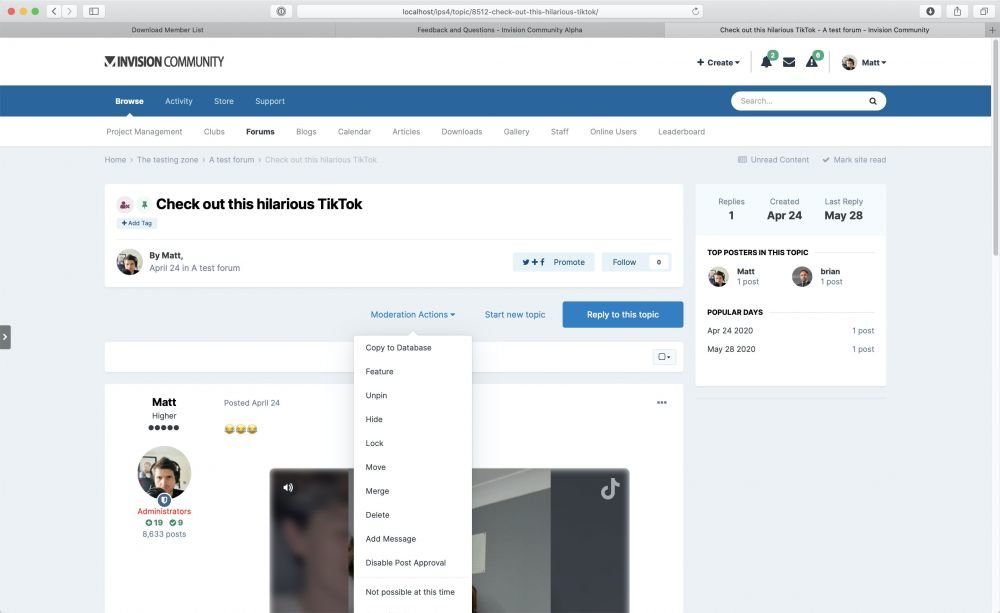Select Lock in the moderation menu
1000x613 pixels.
(413, 443)
